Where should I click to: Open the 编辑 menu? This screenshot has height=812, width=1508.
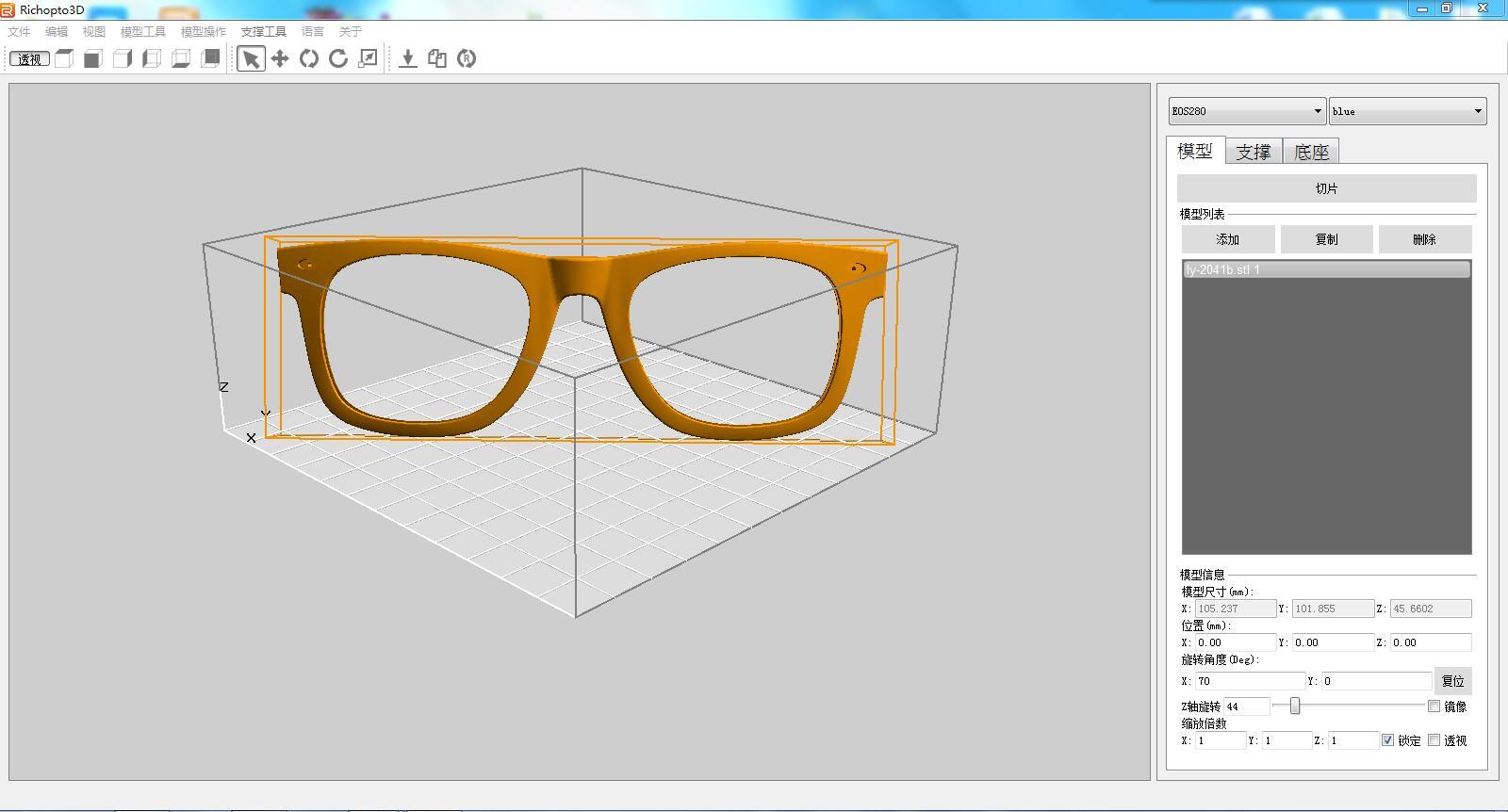57,31
